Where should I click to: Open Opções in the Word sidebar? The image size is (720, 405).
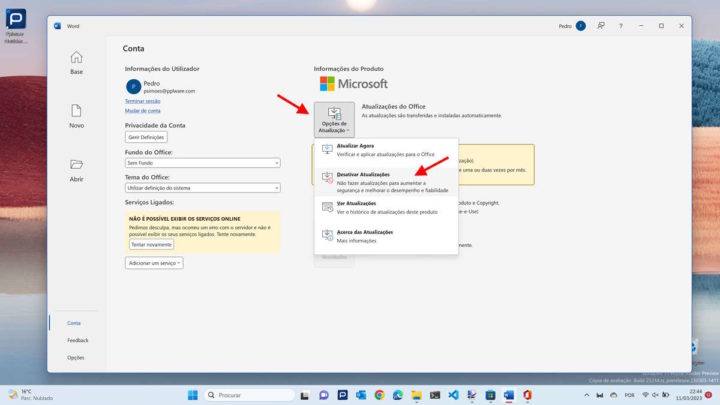tap(76, 357)
